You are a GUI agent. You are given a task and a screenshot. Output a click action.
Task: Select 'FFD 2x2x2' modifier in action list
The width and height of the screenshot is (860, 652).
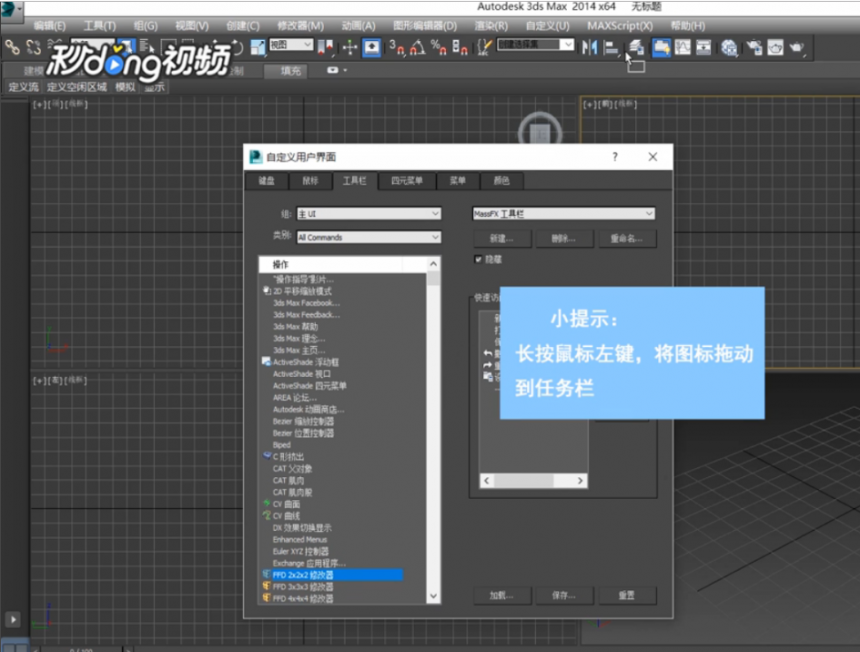332,575
